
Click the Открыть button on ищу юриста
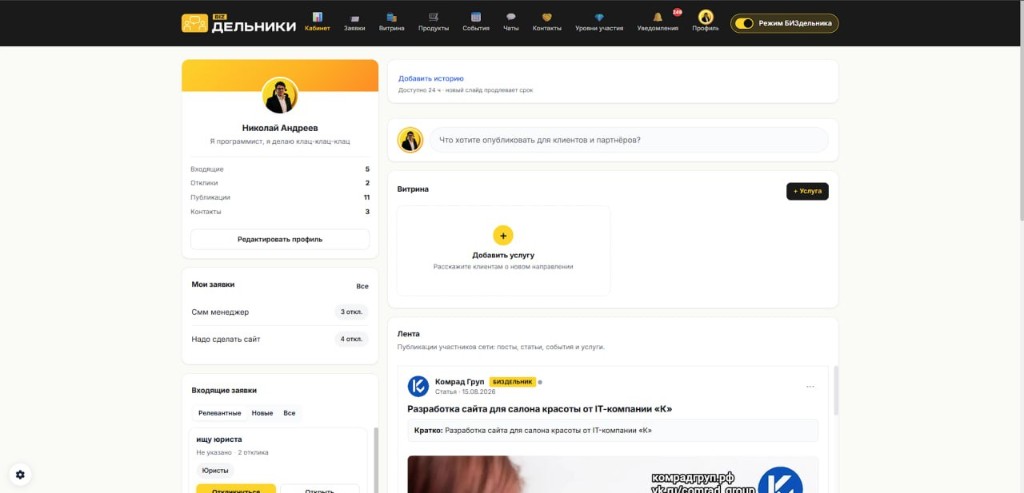(320, 489)
